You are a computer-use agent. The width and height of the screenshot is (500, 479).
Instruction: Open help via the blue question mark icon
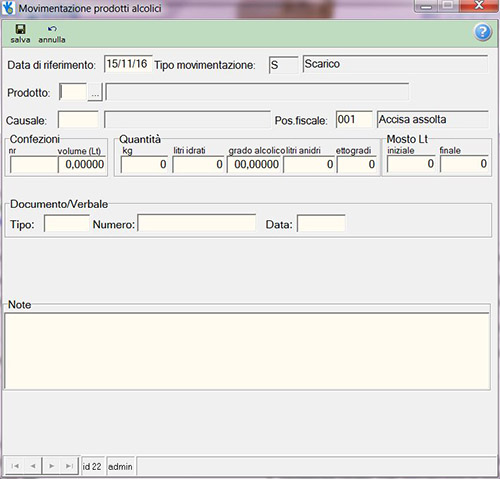click(483, 32)
